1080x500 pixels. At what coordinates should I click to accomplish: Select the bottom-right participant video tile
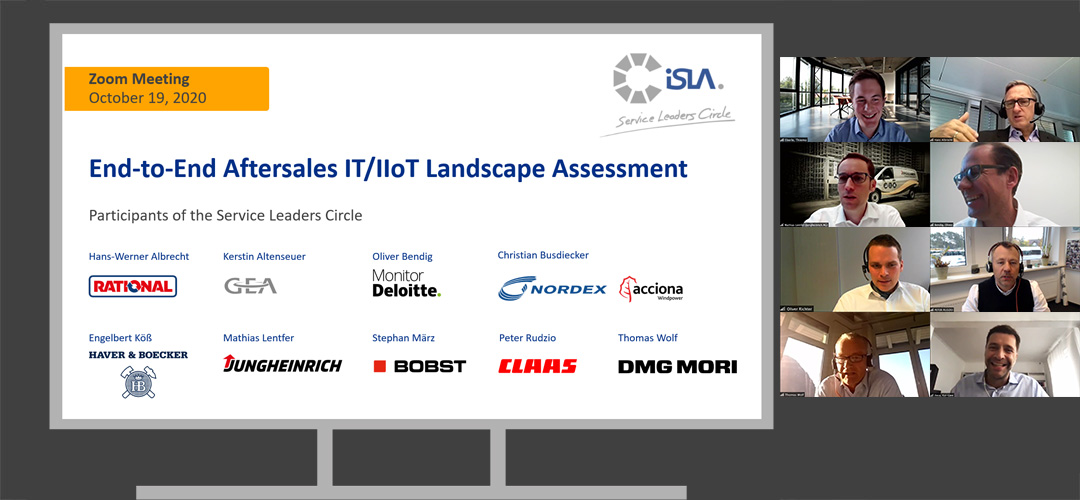1005,355
